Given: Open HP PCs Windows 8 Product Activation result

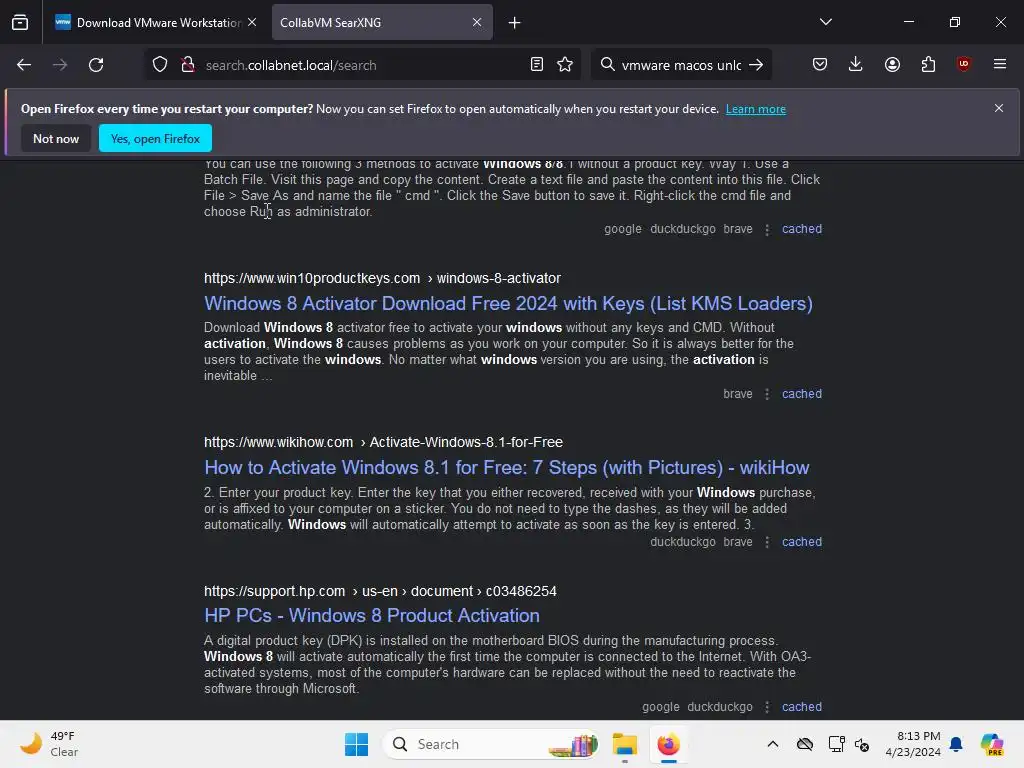Looking at the screenshot, I should click(372, 616).
